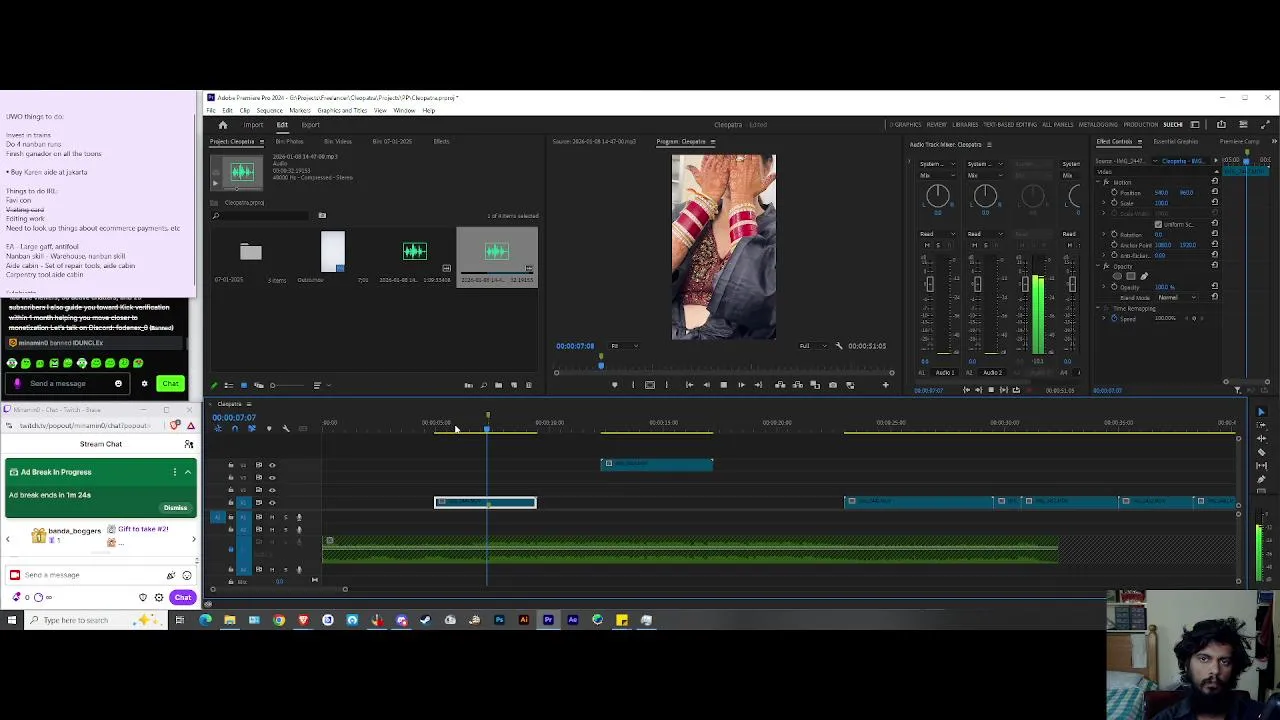Click the pen mask tool under Opacity
The width and height of the screenshot is (1280, 720).
pos(1144,276)
